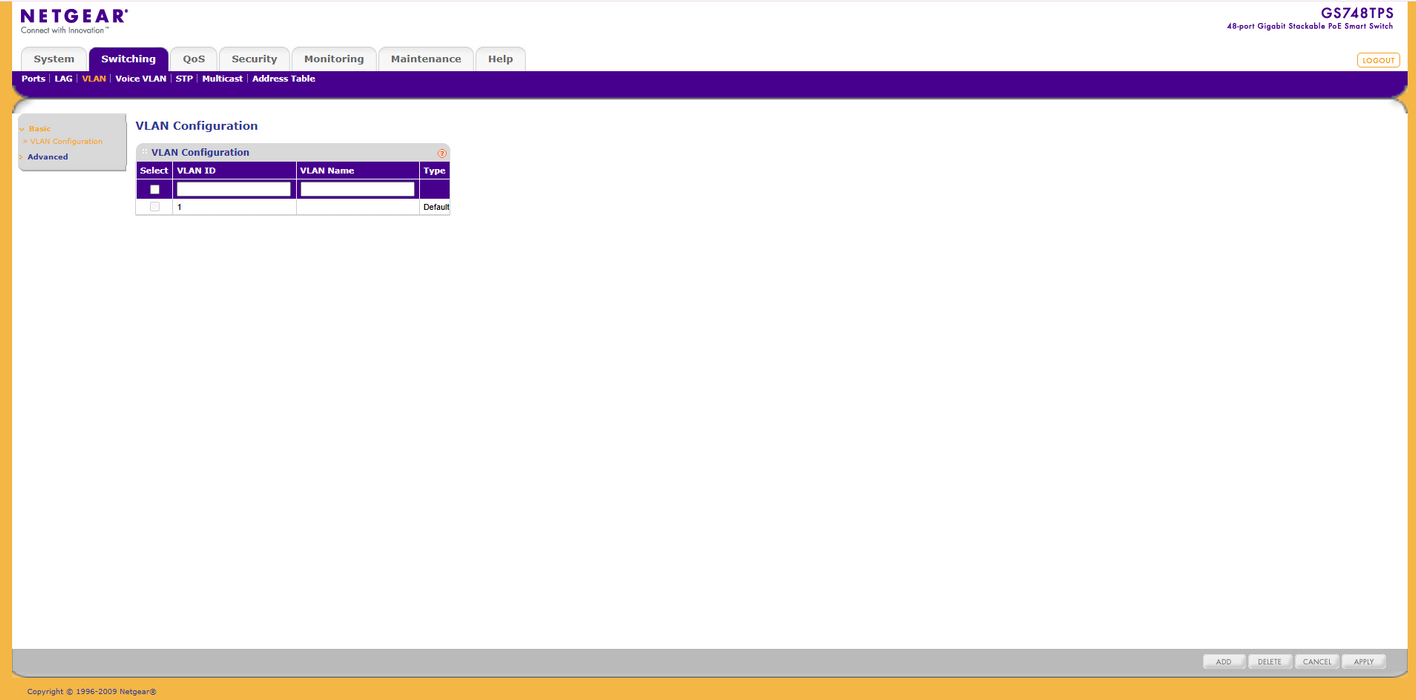Image resolution: width=1416 pixels, height=700 pixels.
Task: Open the Multicast submenu
Action: (x=222, y=79)
